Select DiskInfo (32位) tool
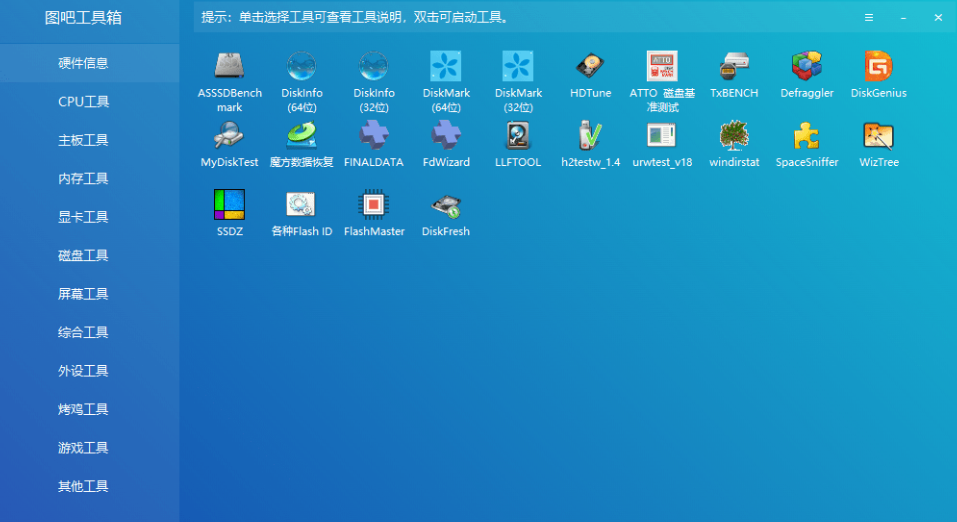The image size is (957, 522). pyautogui.click(x=374, y=66)
